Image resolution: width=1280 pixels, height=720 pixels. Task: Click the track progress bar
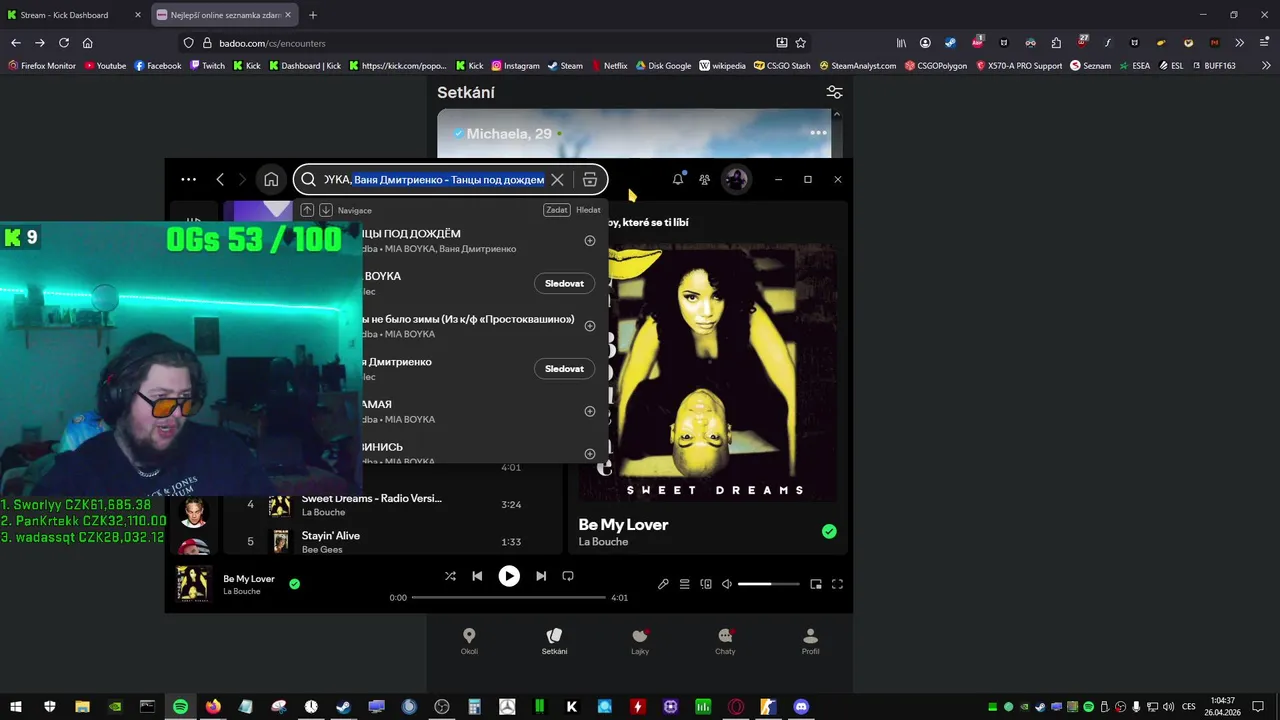pyautogui.click(x=509, y=597)
